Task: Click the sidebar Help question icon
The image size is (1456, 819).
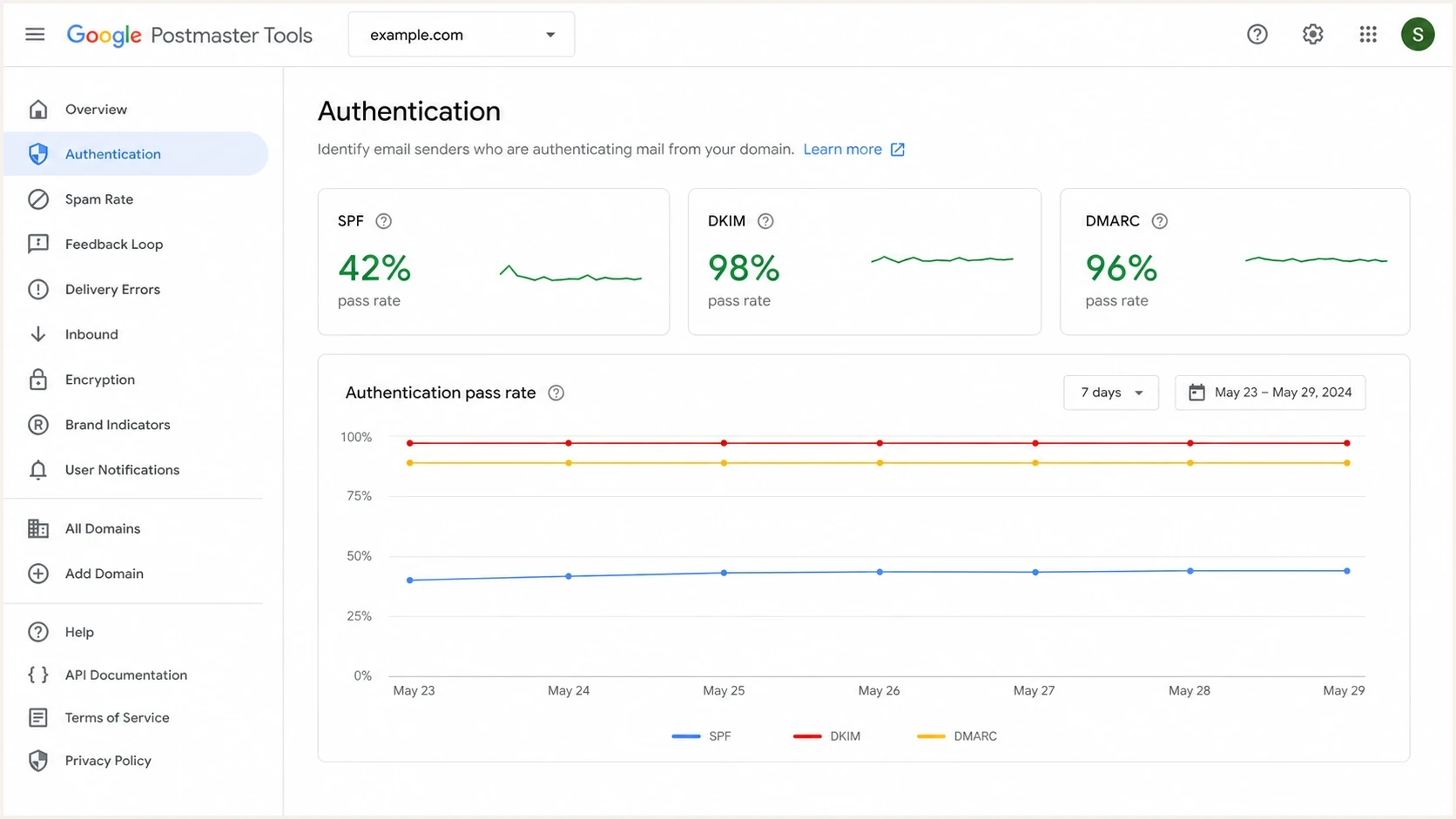Action: [x=38, y=632]
